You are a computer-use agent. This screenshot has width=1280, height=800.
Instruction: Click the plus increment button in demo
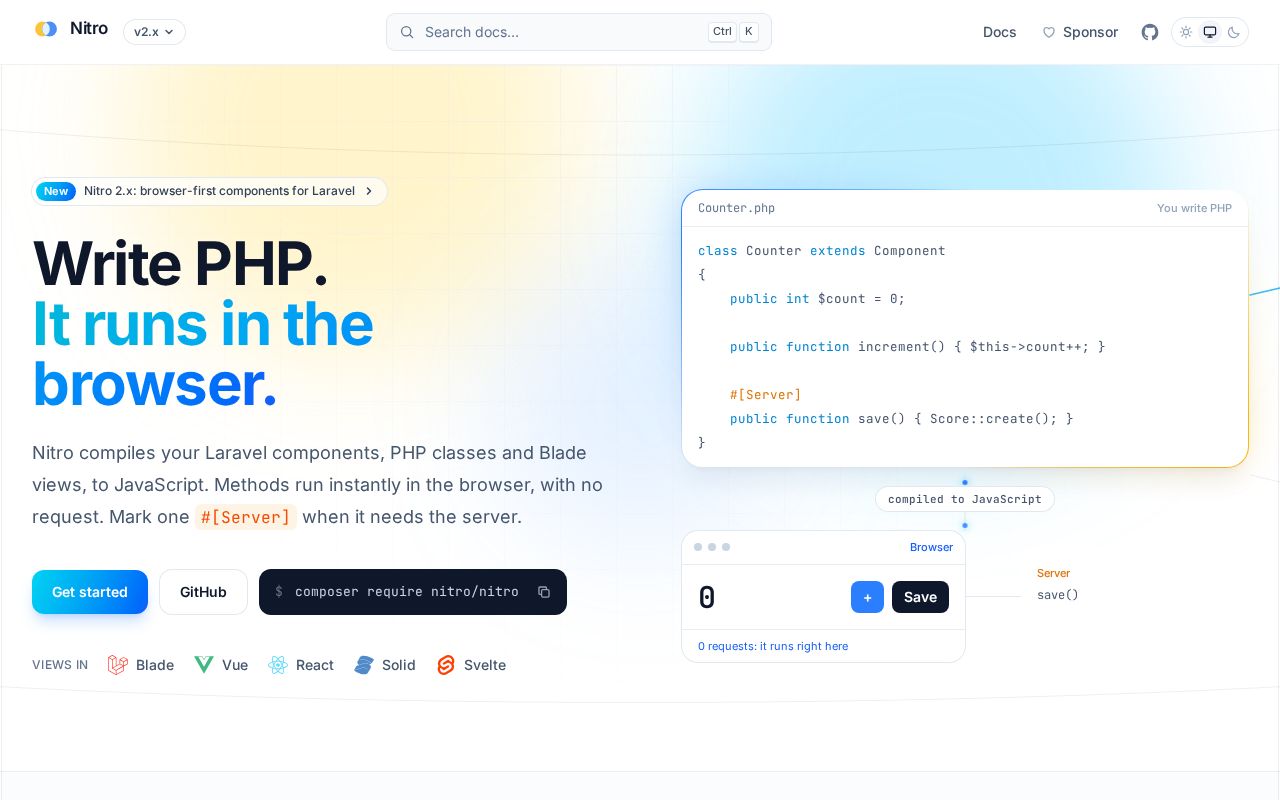click(x=867, y=597)
